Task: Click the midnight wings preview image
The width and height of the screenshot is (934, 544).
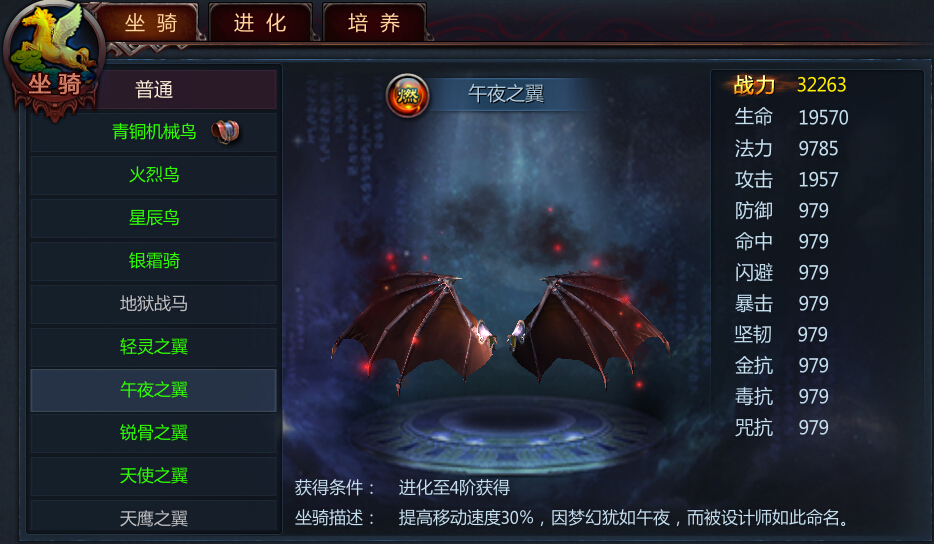Action: click(500, 332)
